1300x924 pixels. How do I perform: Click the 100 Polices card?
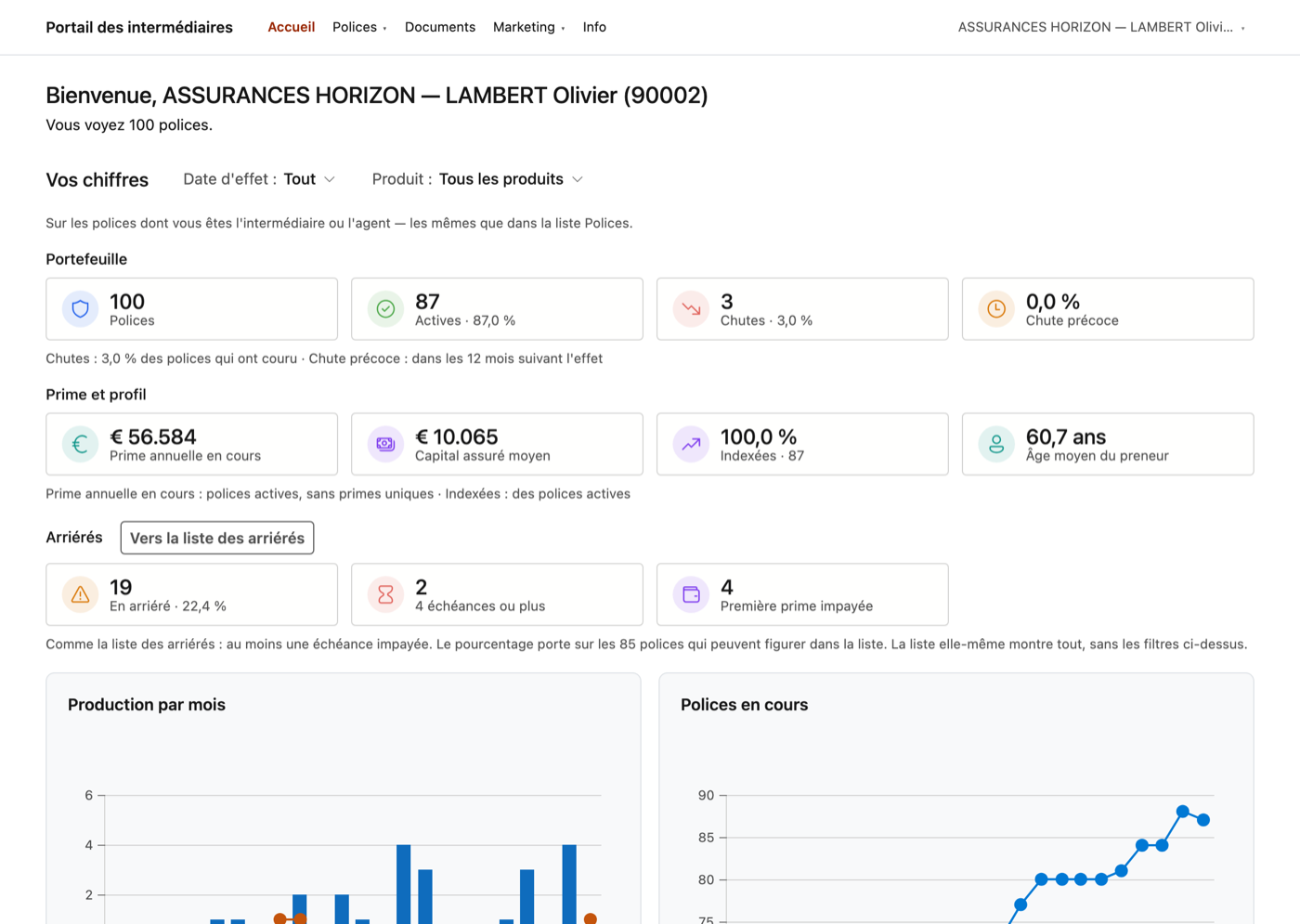tap(192, 309)
